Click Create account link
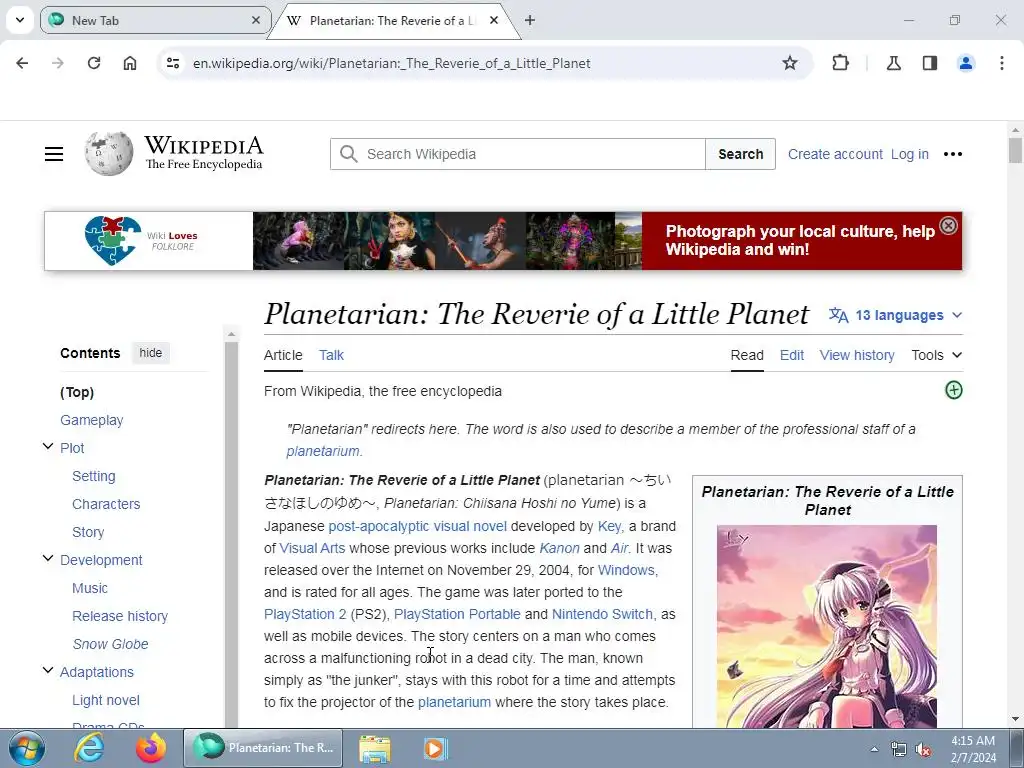This screenshot has width=1024, height=768. pos(835,154)
